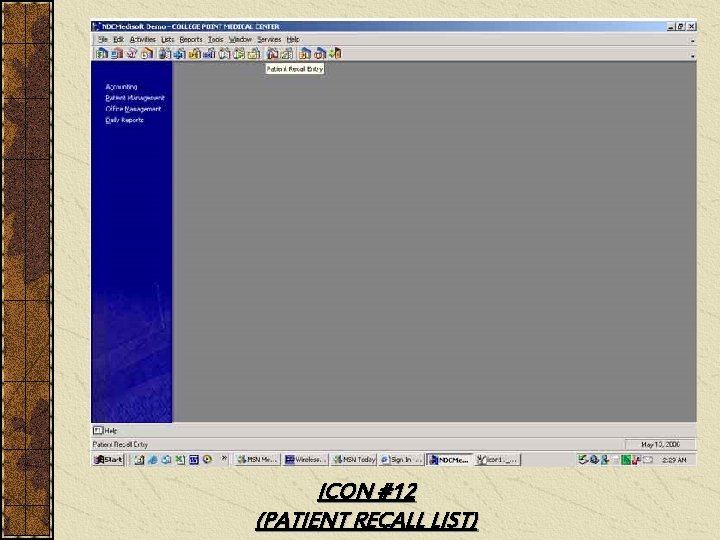Image resolution: width=720 pixels, height=540 pixels.
Task: Open the Quick Balance toolbar icon
Action: [320, 54]
